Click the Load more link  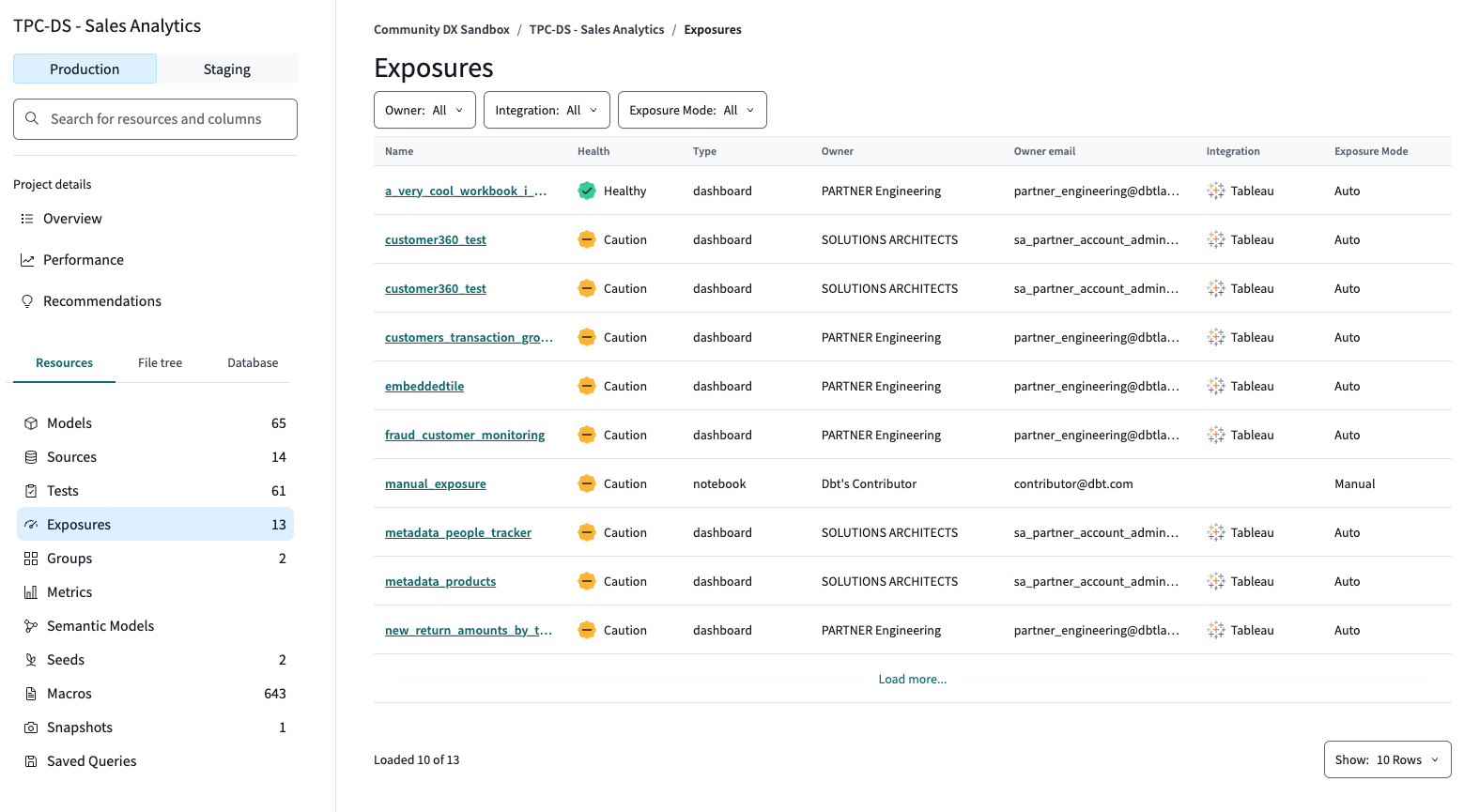tap(912, 679)
